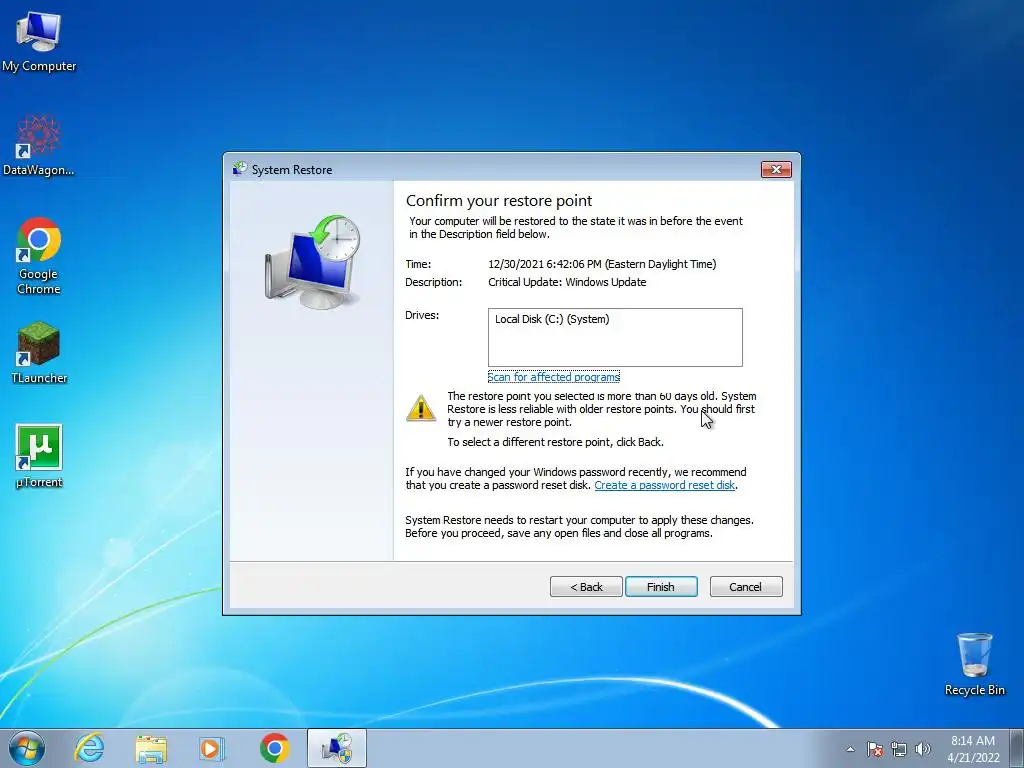Open the network tray icon
The image size is (1024, 768).
pos(899,749)
